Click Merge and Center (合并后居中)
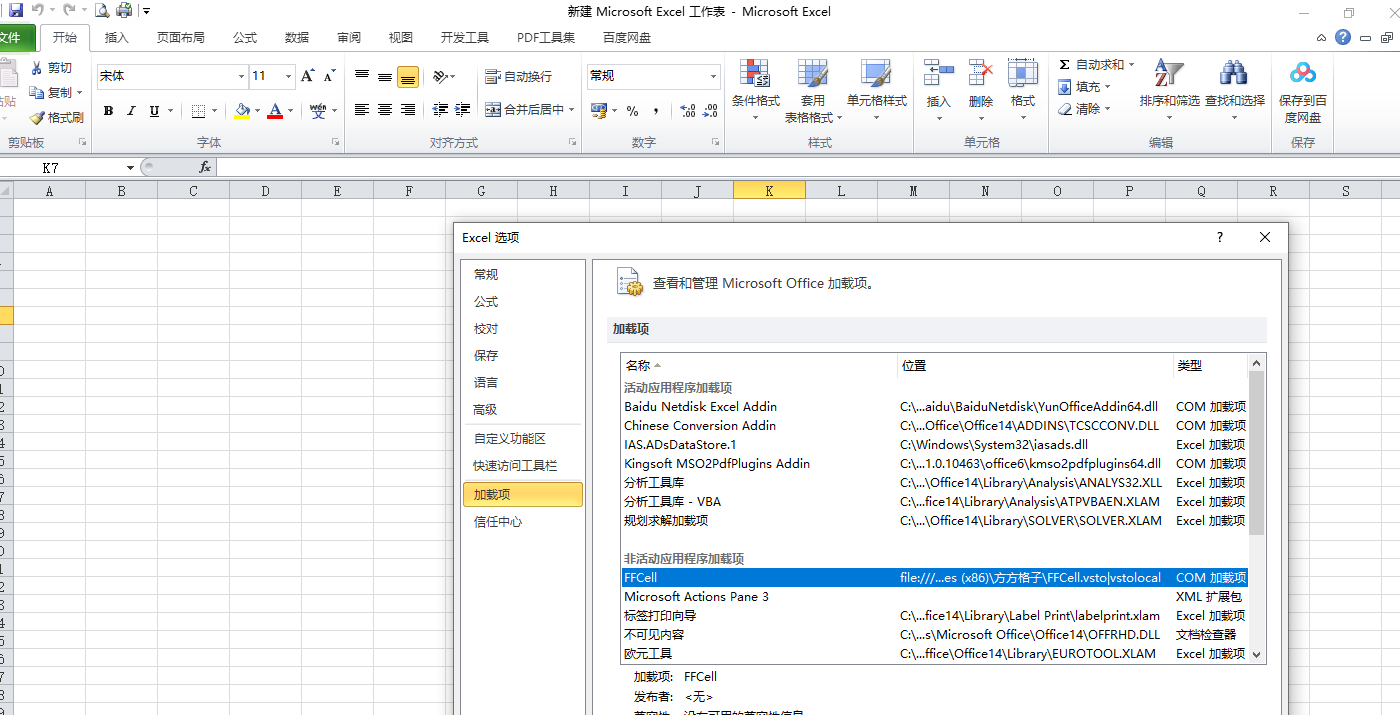 (x=525, y=110)
